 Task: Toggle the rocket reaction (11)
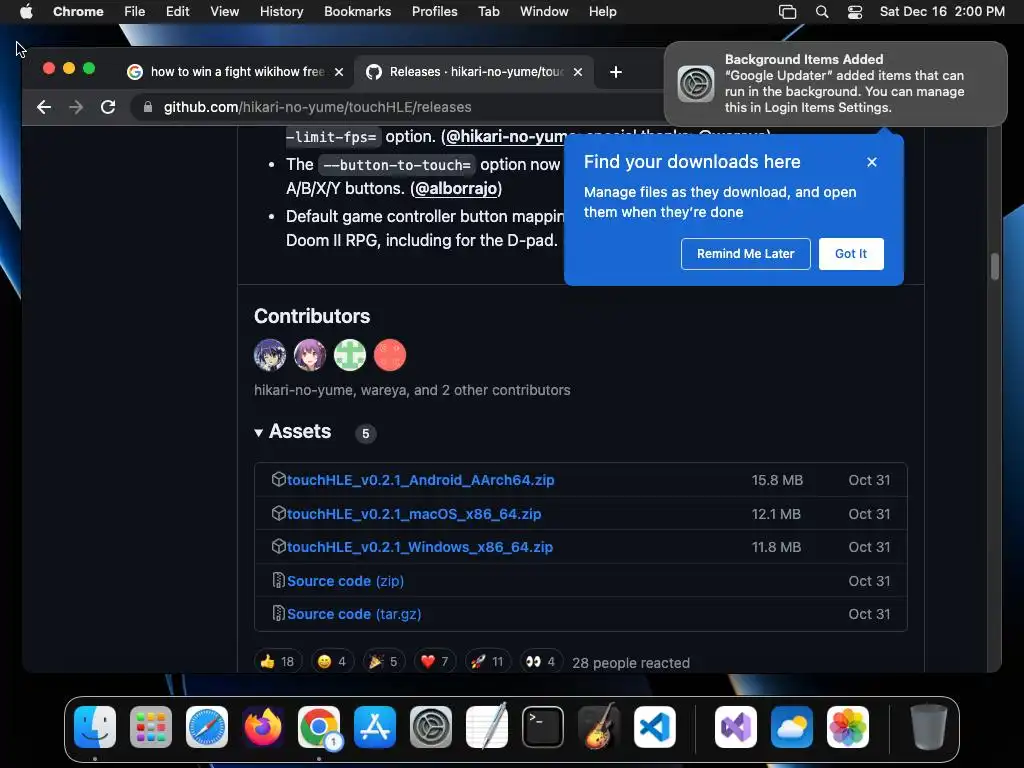487,662
